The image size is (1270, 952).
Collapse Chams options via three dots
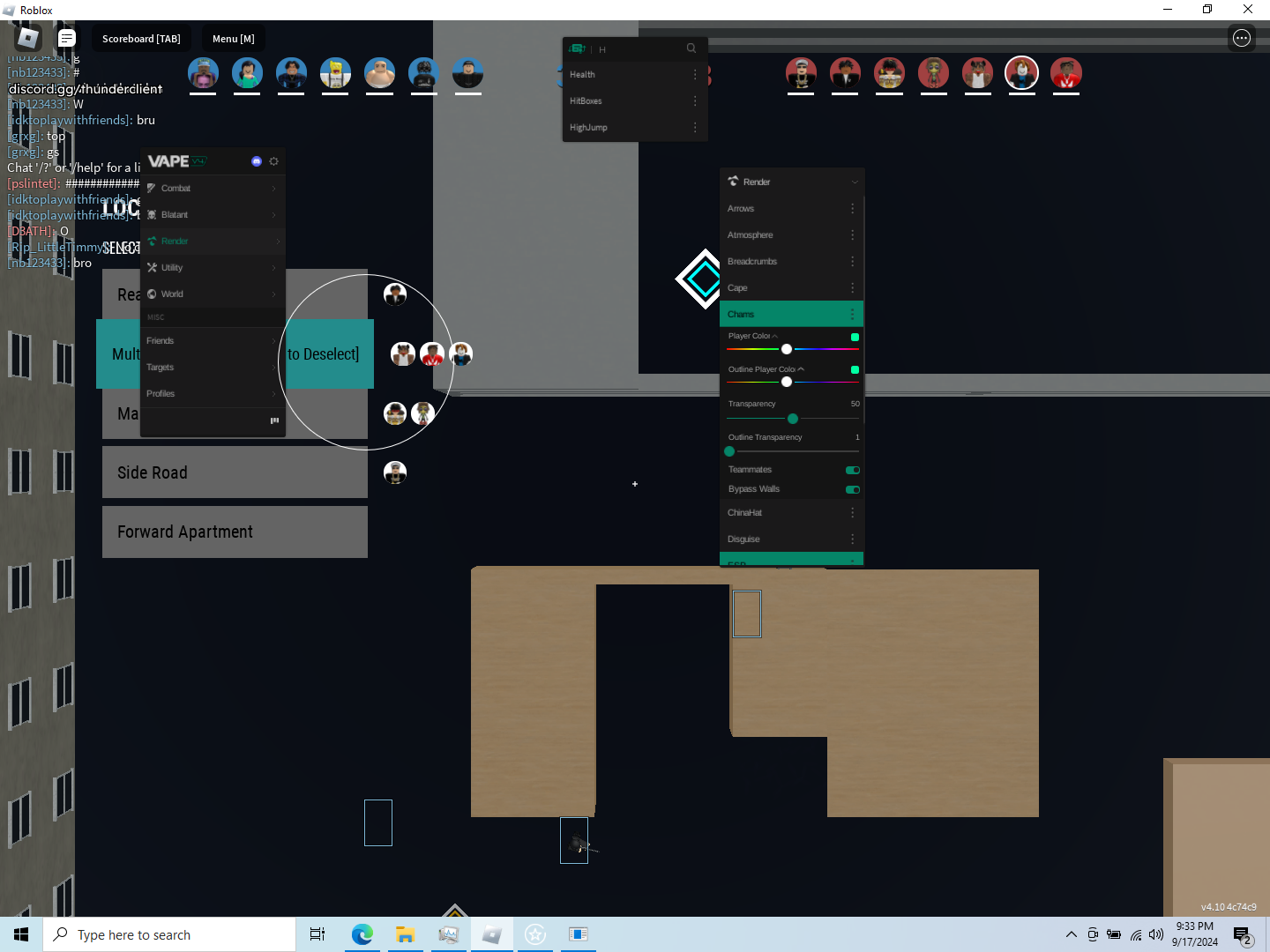click(852, 314)
